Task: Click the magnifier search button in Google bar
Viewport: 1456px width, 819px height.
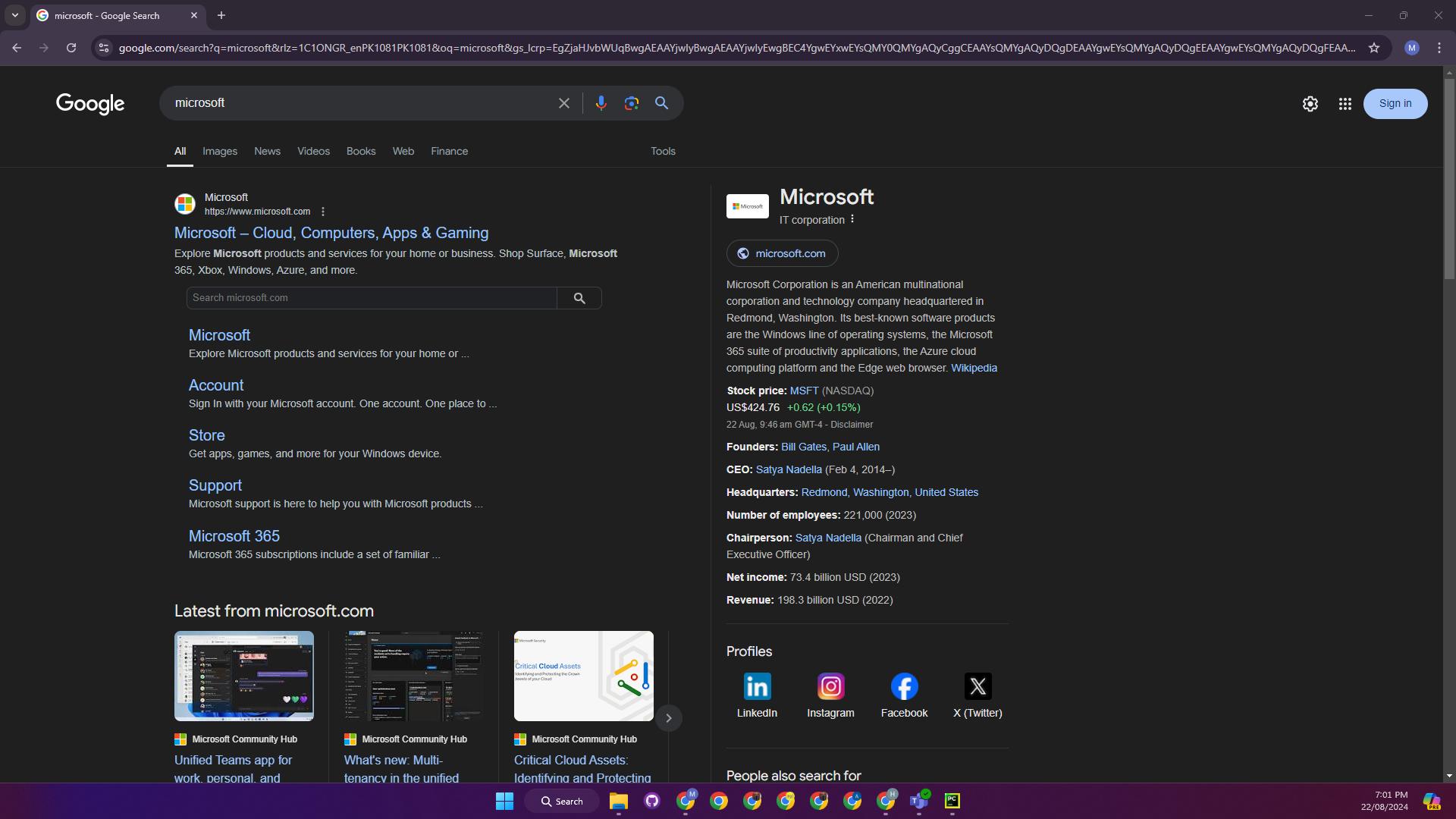Action: pyautogui.click(x=661, y=103)
